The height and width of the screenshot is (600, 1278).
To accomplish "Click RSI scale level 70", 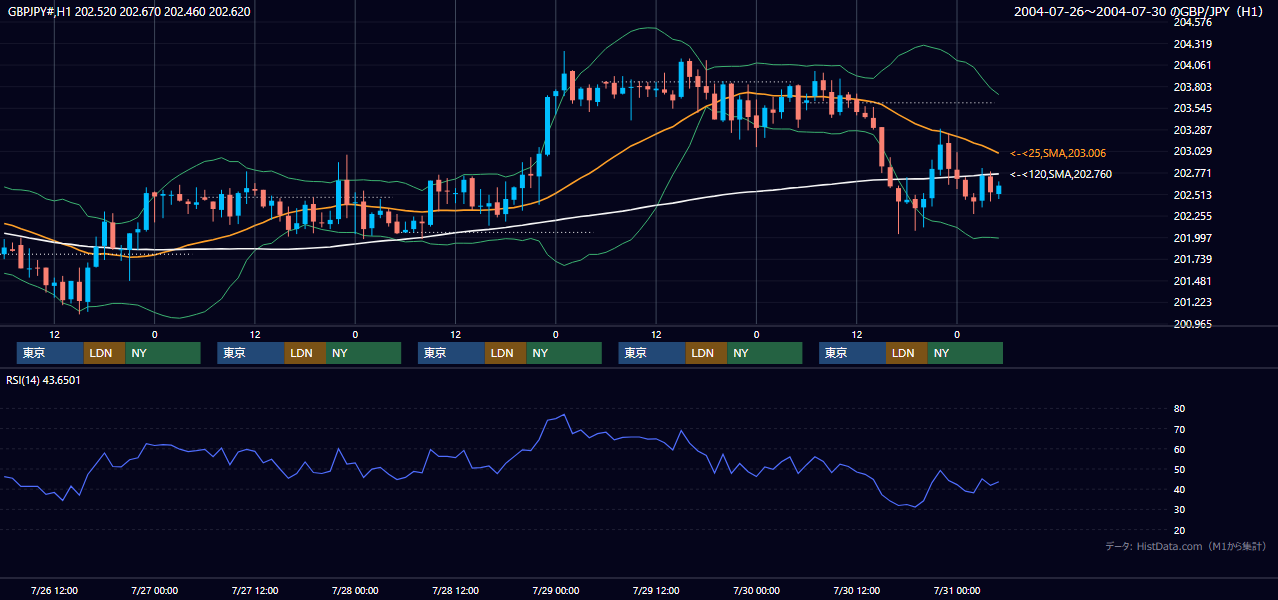I will click(x=1179, y=429).
